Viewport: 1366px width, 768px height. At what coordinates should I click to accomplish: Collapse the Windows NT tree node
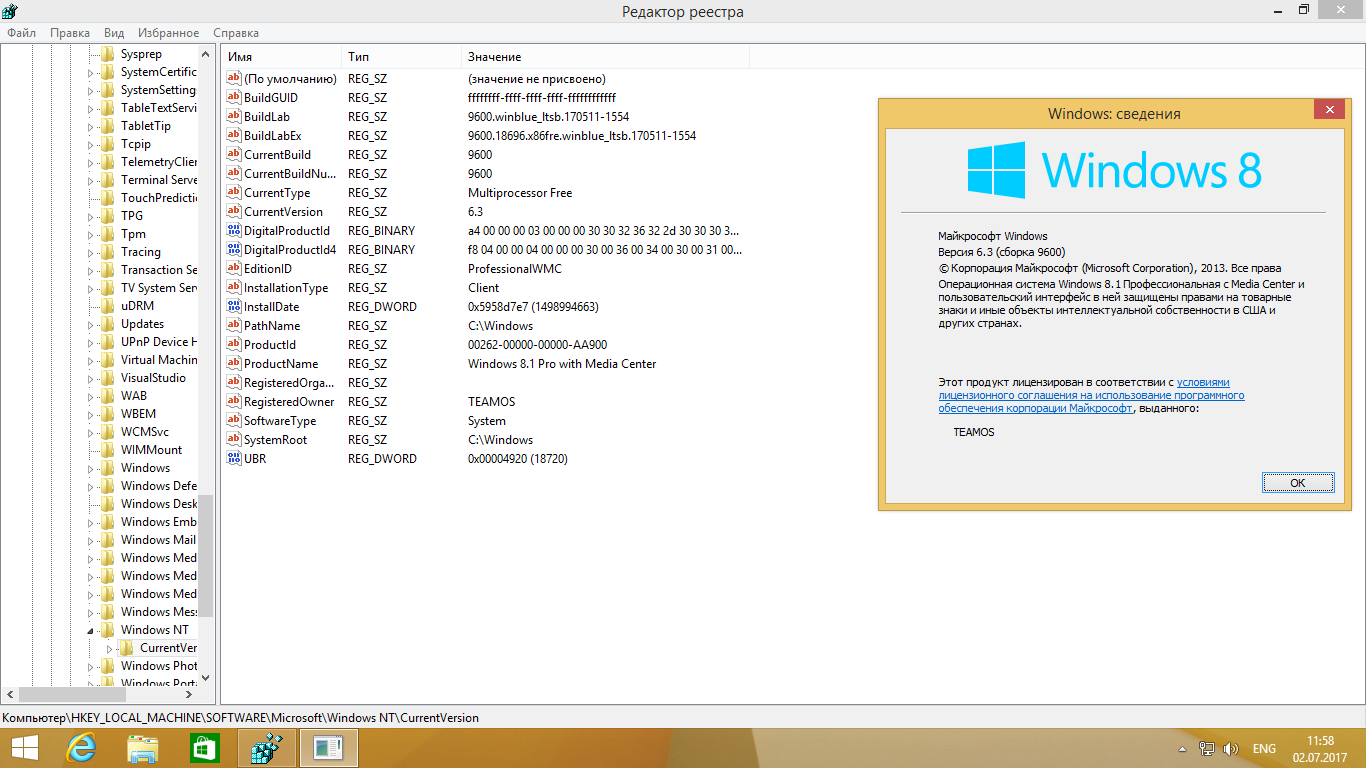tap(90, 631)
